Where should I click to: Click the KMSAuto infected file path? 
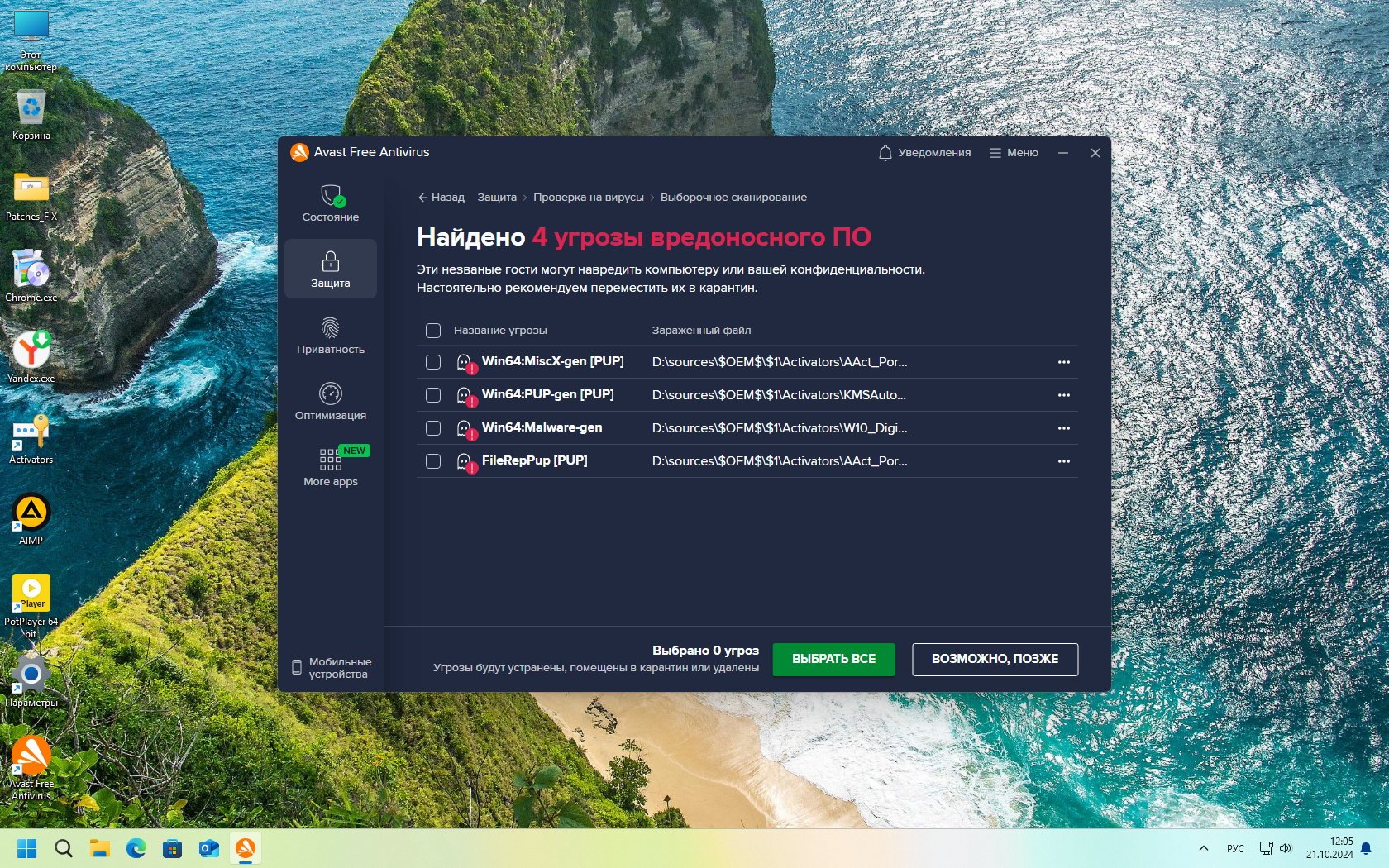point(779,395)
